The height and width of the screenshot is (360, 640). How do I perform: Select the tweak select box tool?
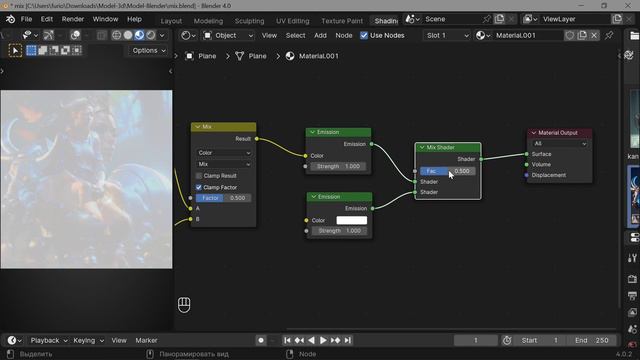15,51
